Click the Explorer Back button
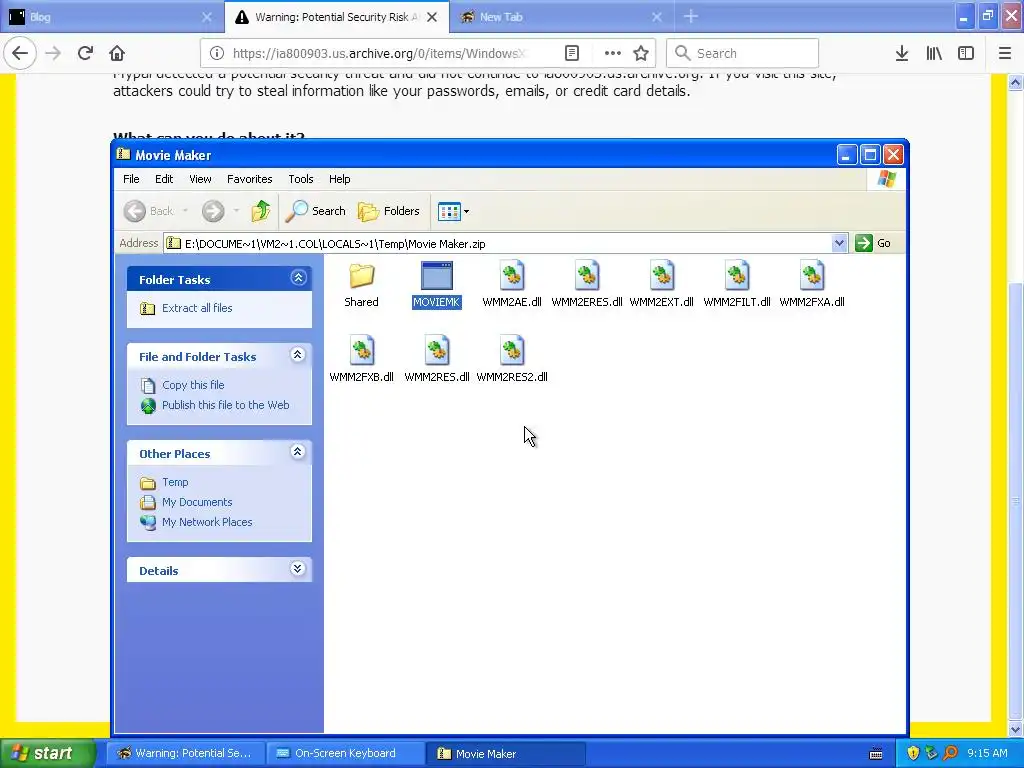 [x=149, y=211]
